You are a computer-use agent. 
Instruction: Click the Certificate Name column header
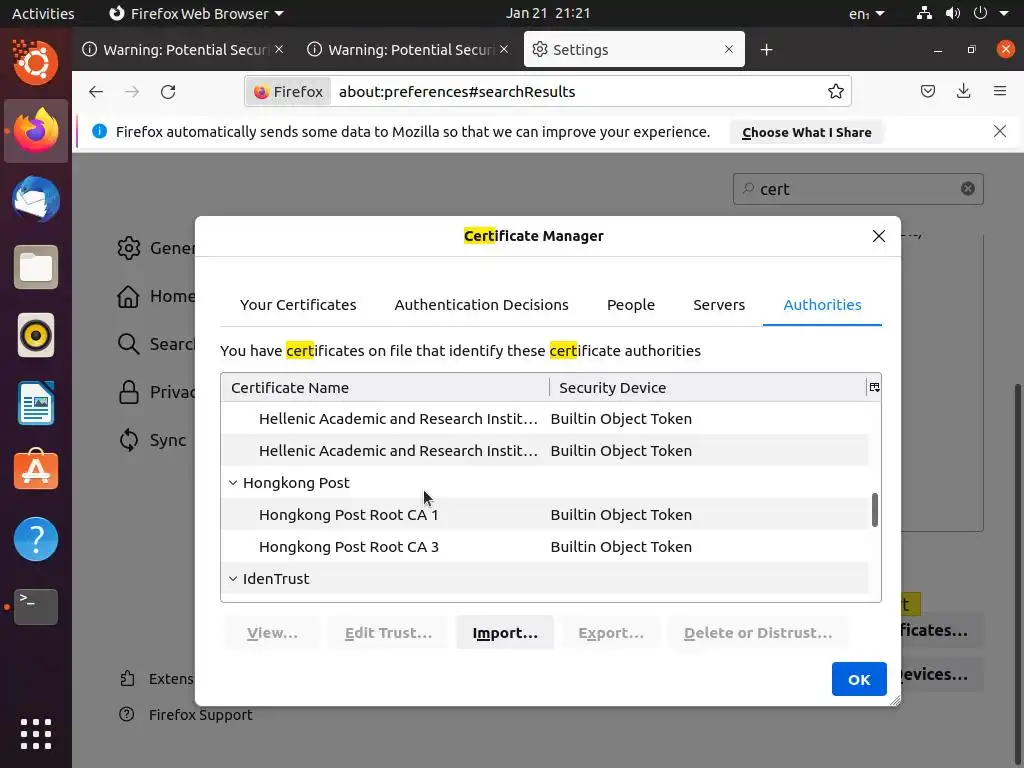(x=385, y=387)
